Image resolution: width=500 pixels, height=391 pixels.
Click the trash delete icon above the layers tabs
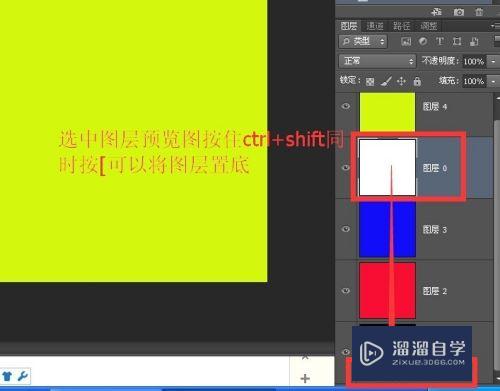[479, 12]
